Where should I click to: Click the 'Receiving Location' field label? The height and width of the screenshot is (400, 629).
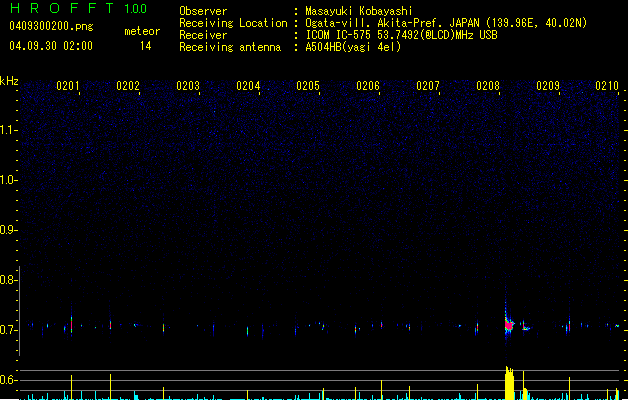coord(233,23)
